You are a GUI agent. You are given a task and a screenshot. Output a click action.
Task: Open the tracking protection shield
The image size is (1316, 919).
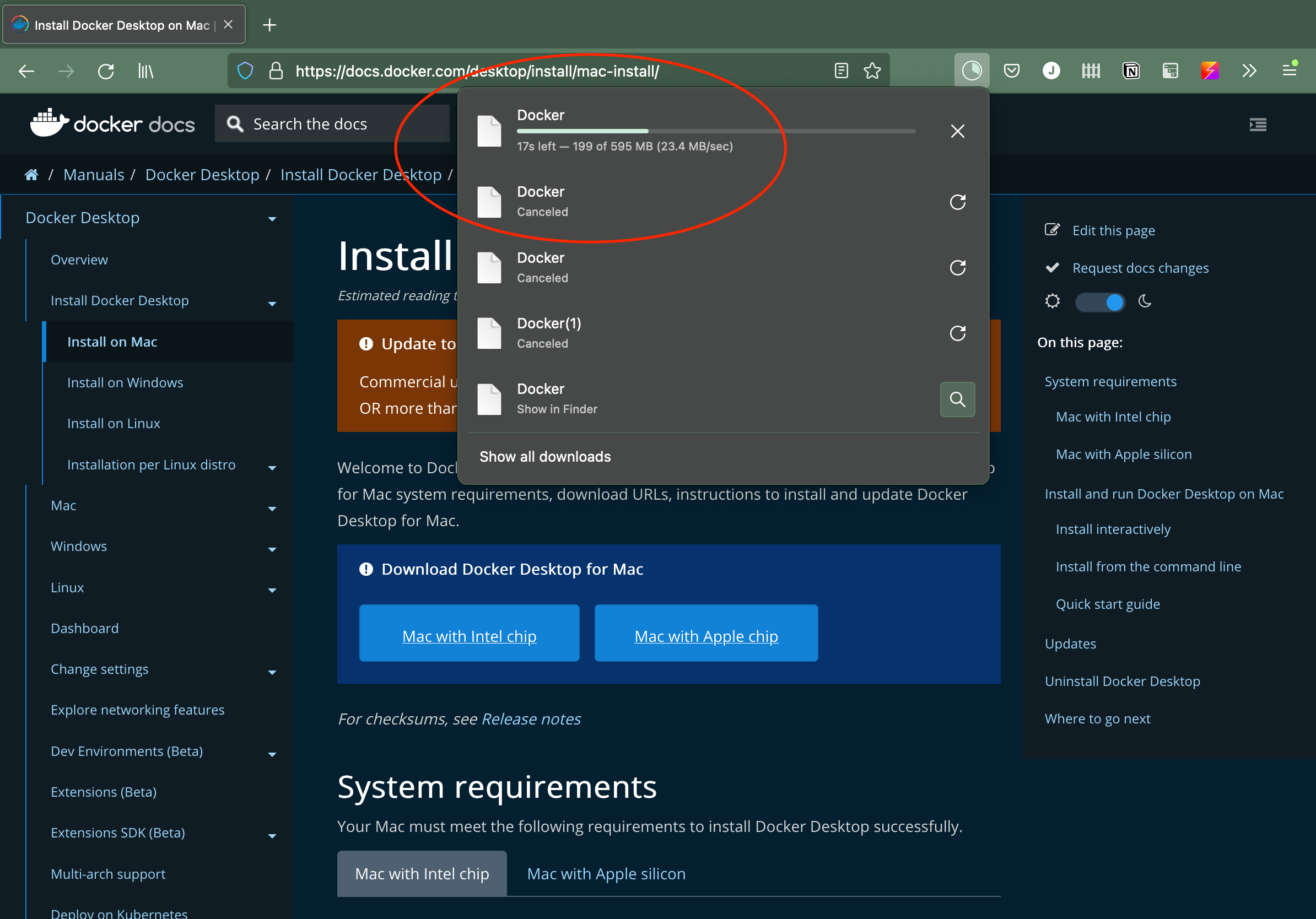[x=245, y=70]
